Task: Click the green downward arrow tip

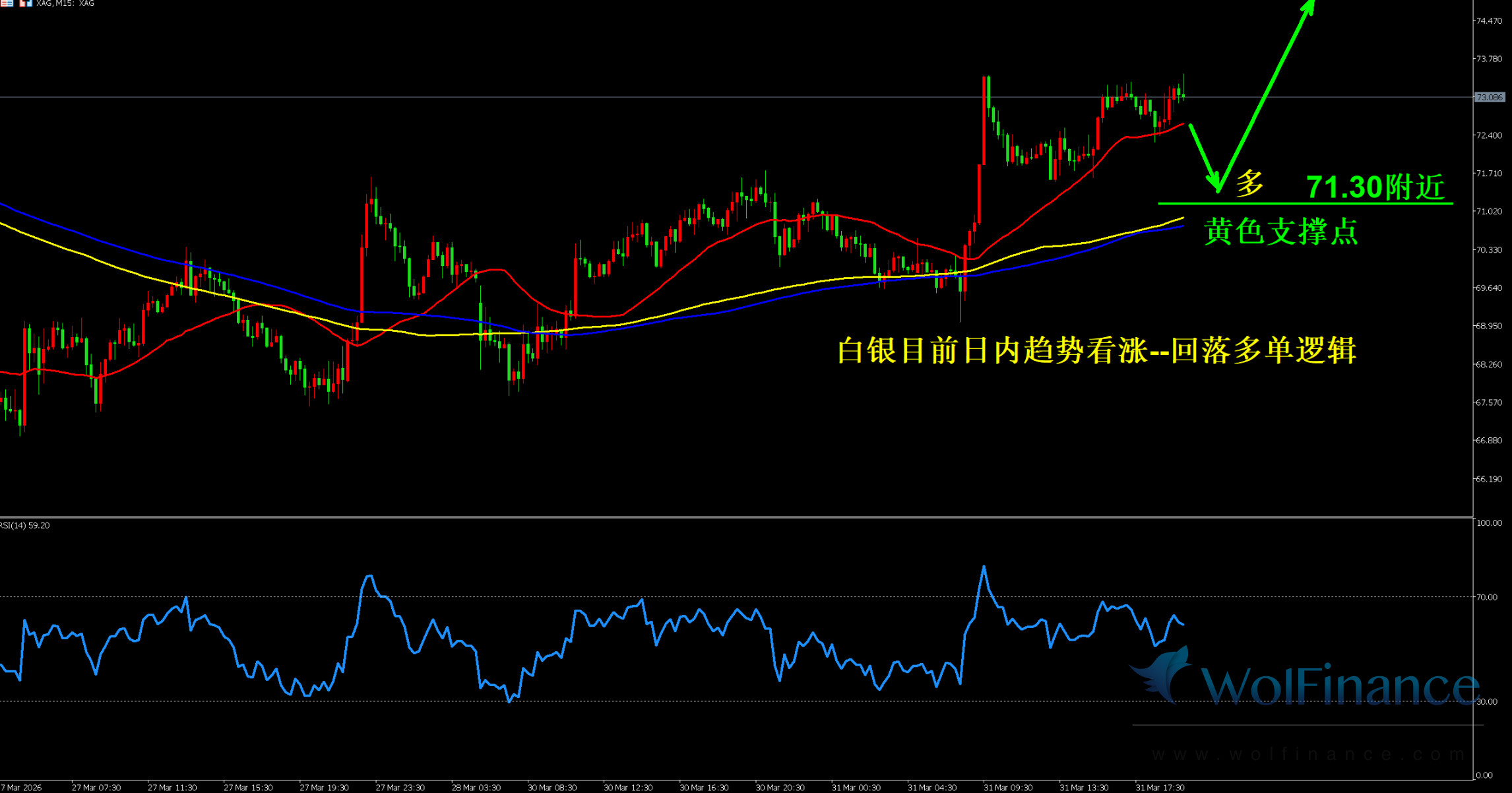Action: point(1216,188)
